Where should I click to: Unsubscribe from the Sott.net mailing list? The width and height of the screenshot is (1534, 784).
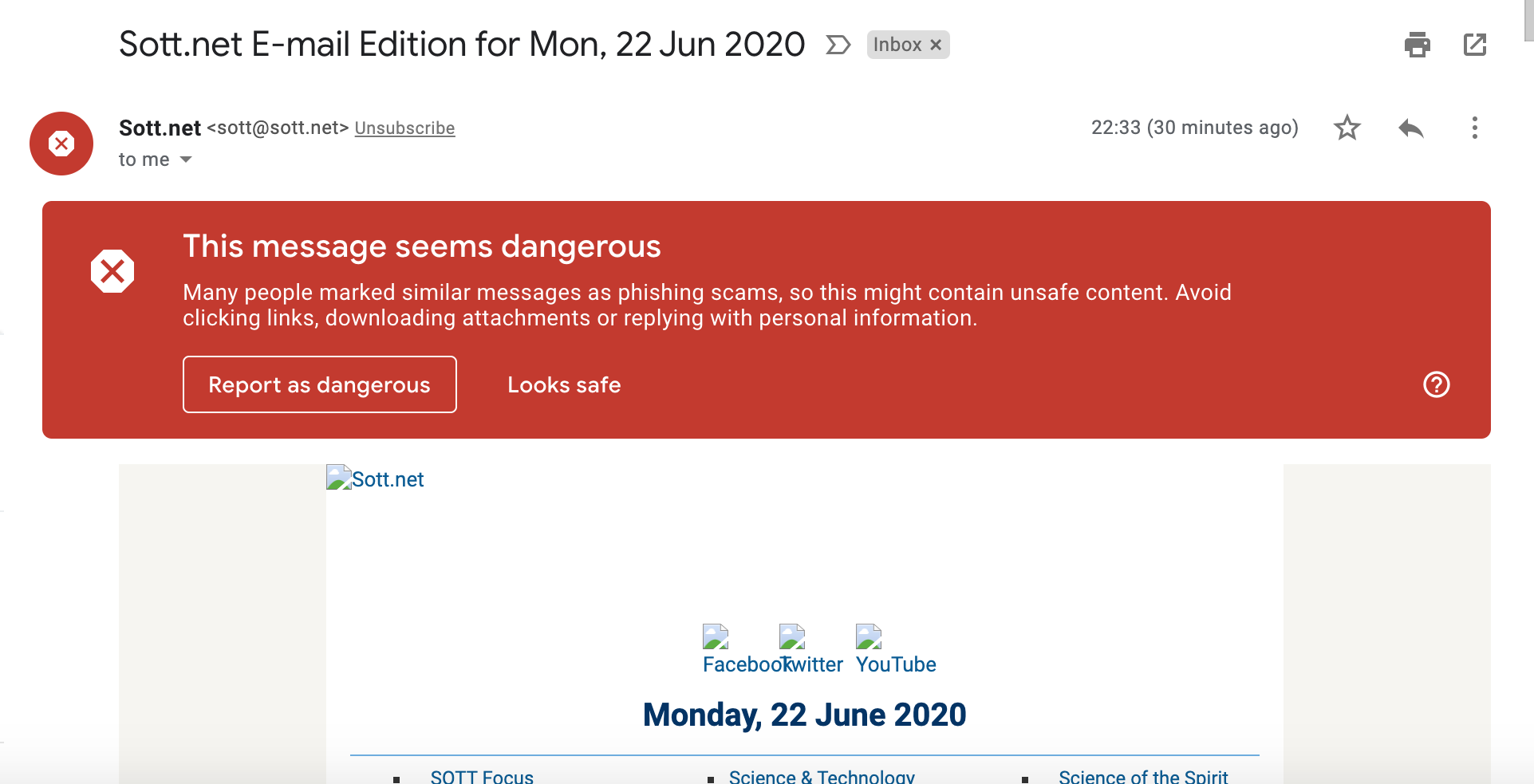point(404,128)
